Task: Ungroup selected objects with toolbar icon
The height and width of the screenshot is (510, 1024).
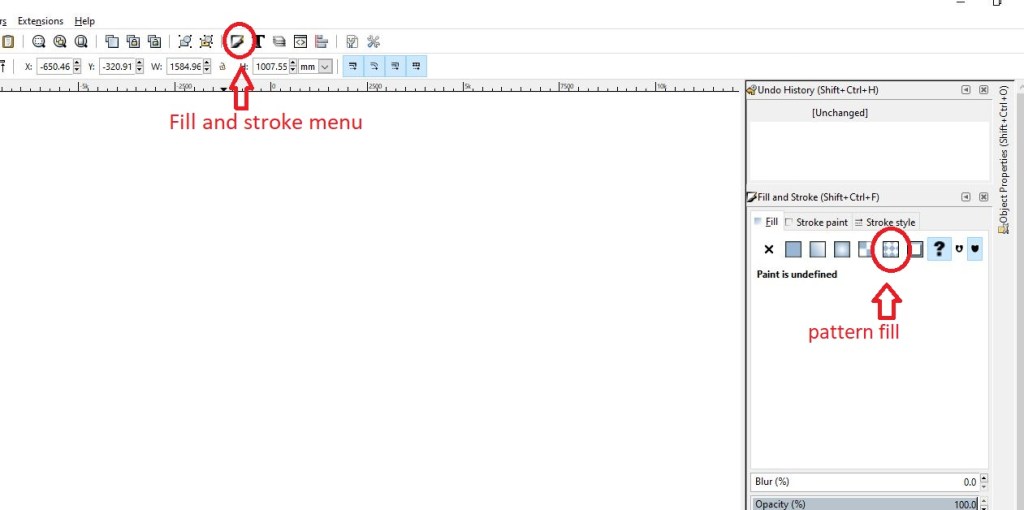Action: [x=206, y=42]
